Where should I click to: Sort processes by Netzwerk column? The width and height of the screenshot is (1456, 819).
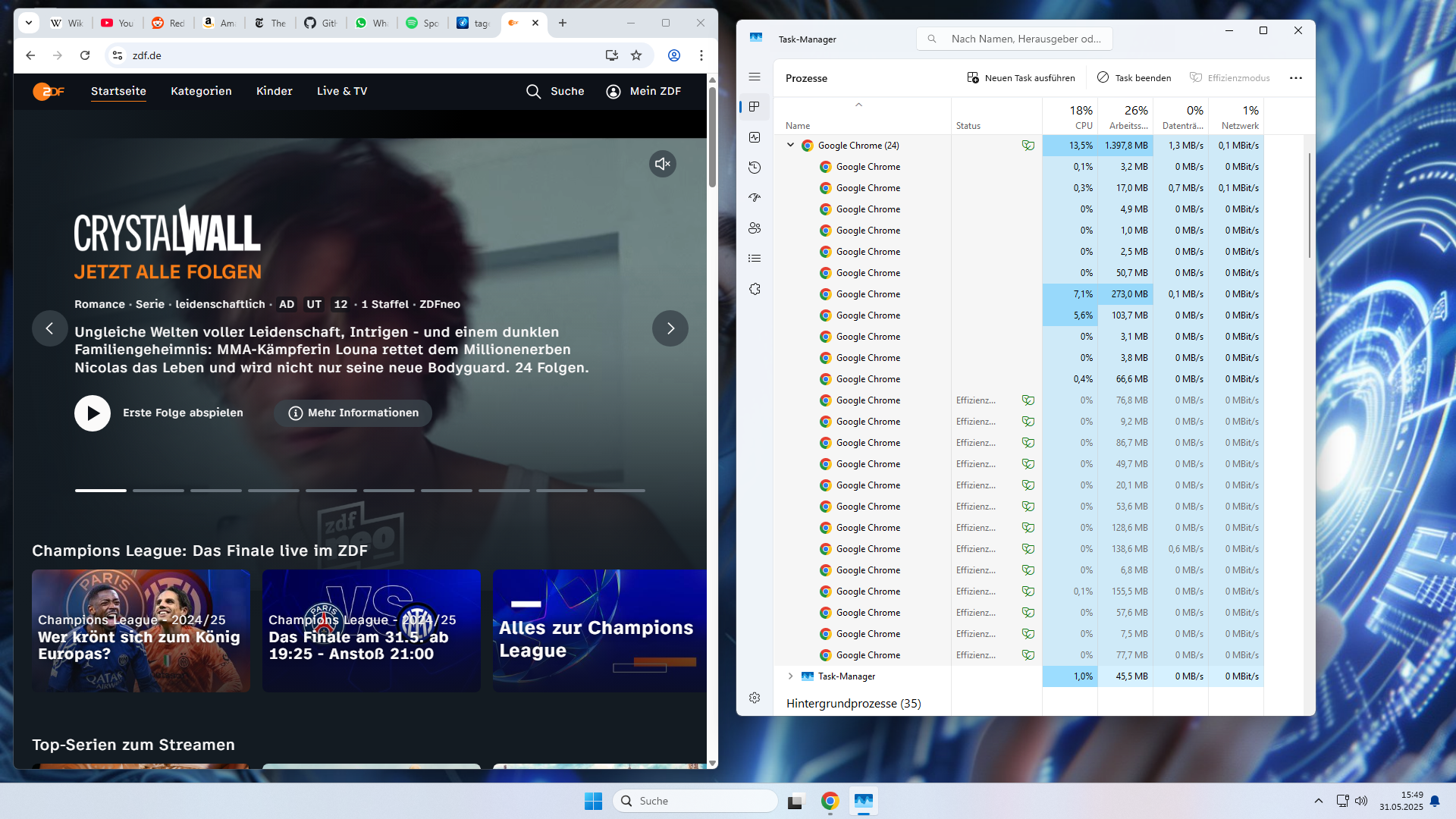coord(1236,117)
